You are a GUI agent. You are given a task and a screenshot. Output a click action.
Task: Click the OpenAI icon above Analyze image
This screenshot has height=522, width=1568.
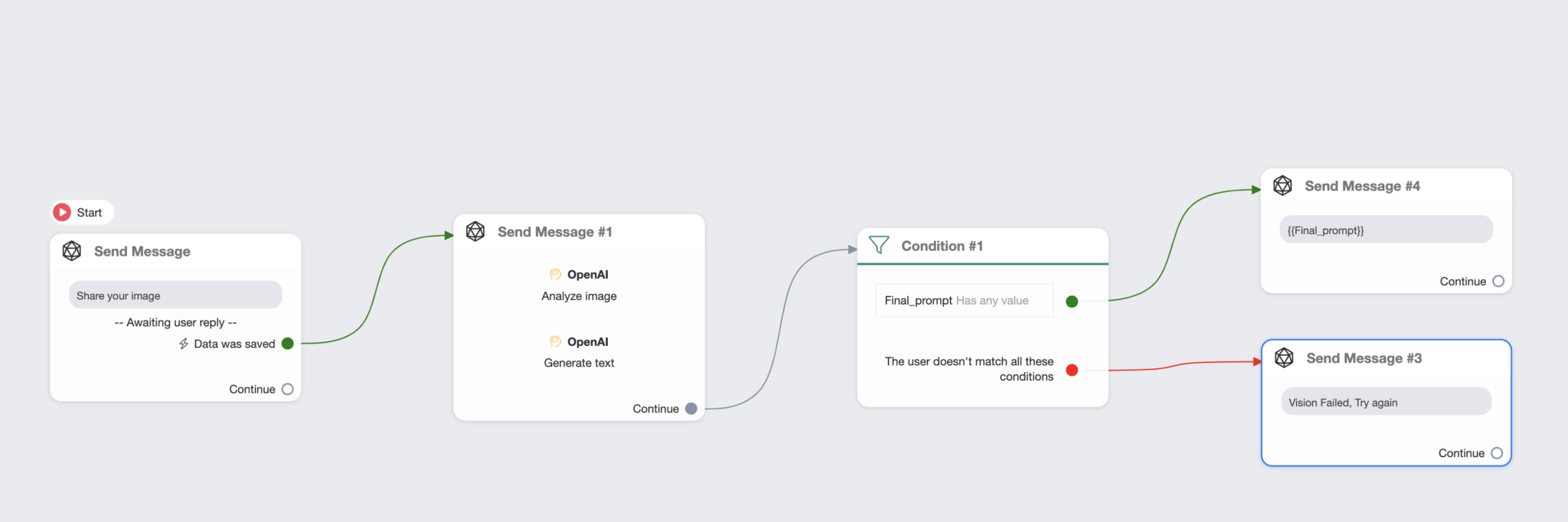coord(555,274)
